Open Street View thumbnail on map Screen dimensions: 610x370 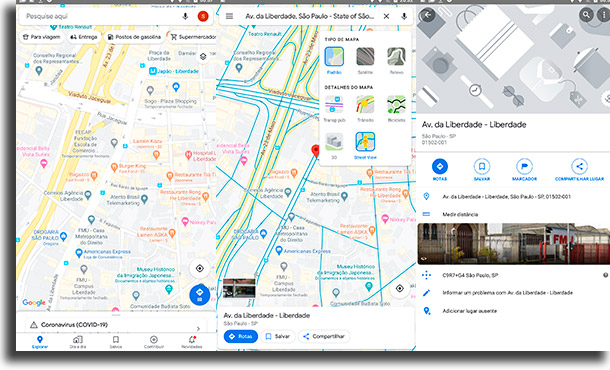(239, 288)
